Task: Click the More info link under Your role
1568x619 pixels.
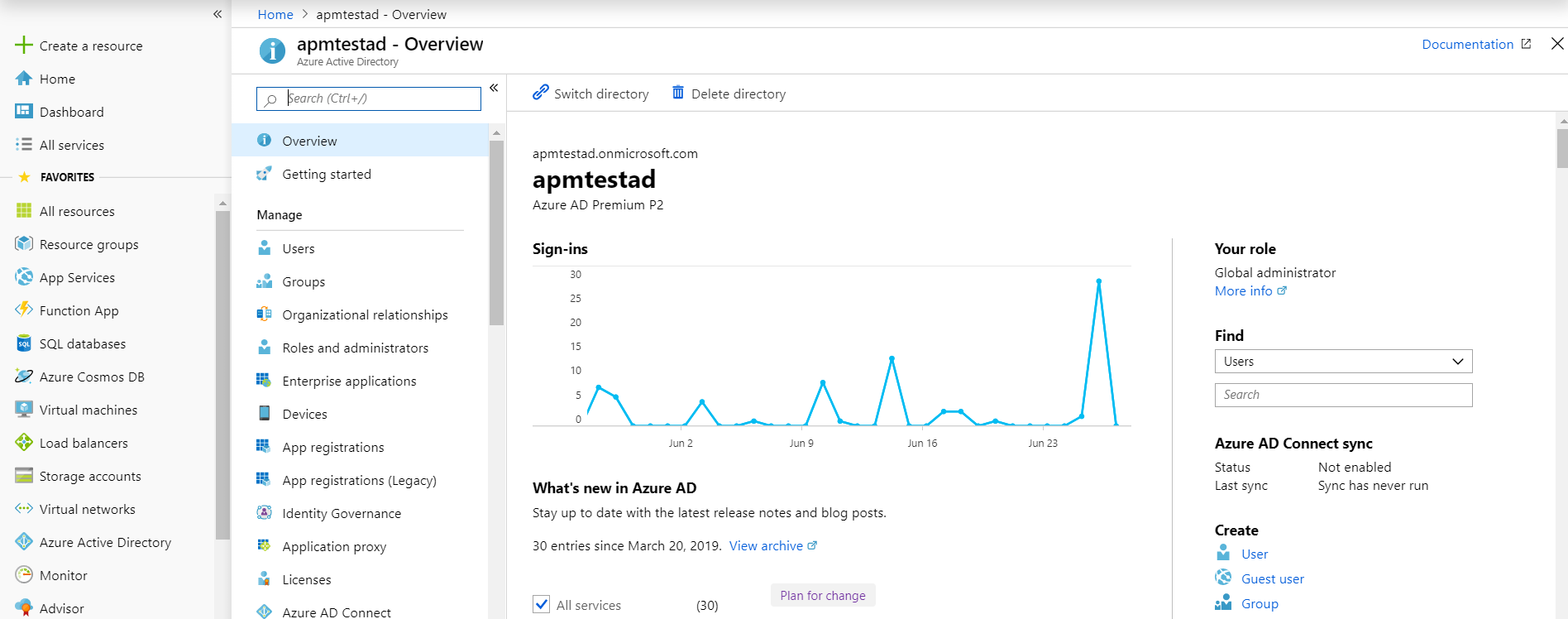Action: click(1250, 291)
